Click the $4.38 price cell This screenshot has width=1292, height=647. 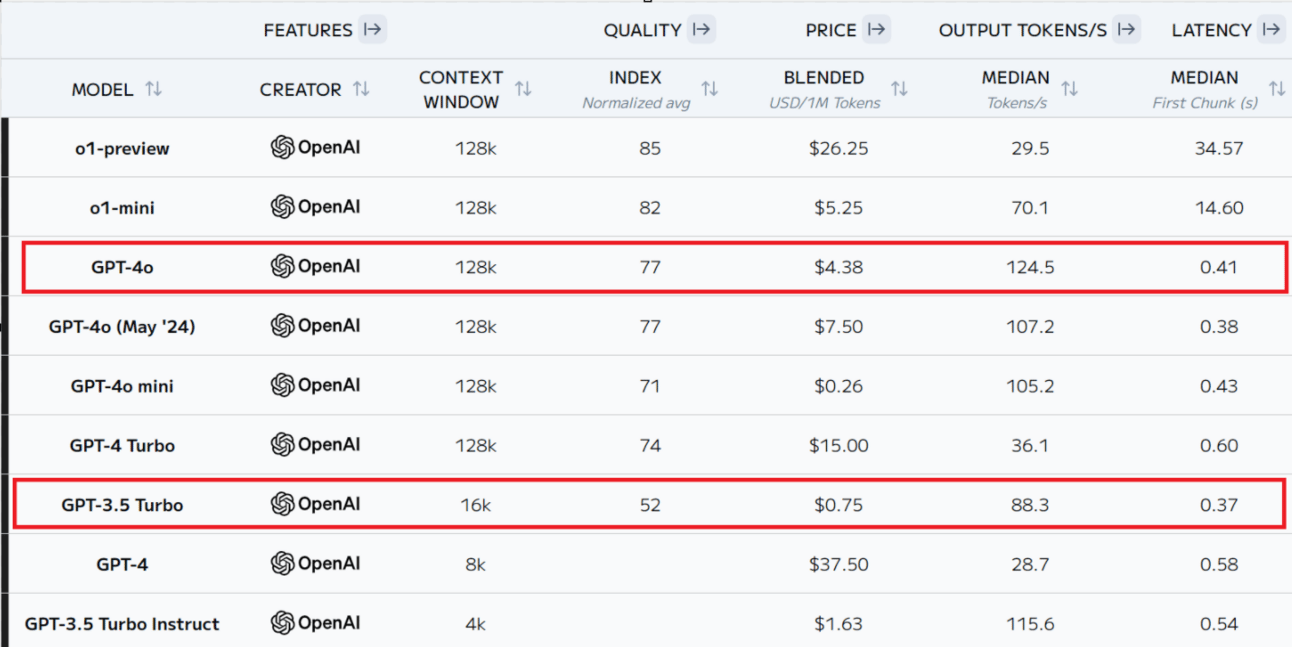pyautogui.click(x=838, y=267)
